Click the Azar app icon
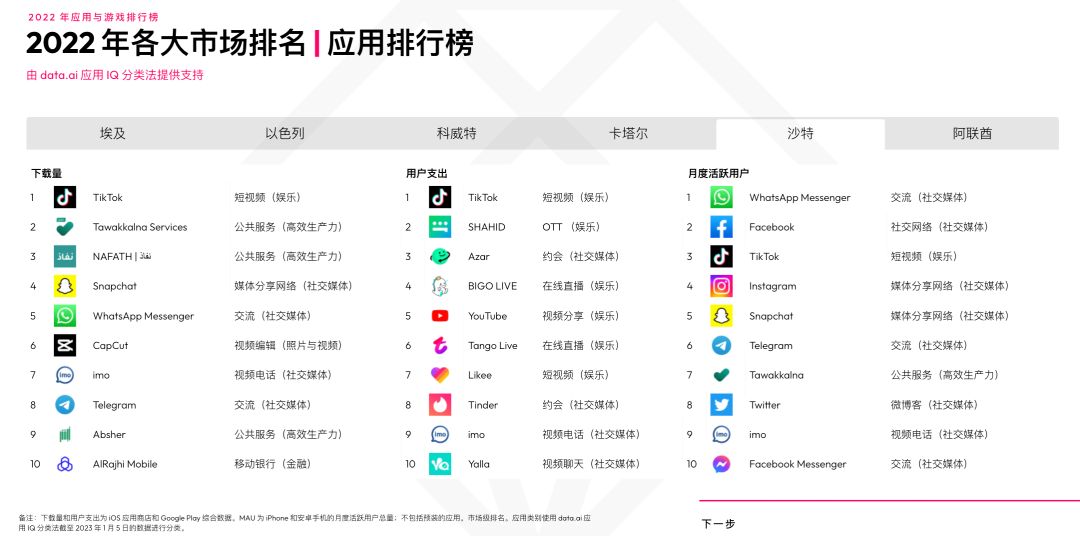 click(440, 256)
